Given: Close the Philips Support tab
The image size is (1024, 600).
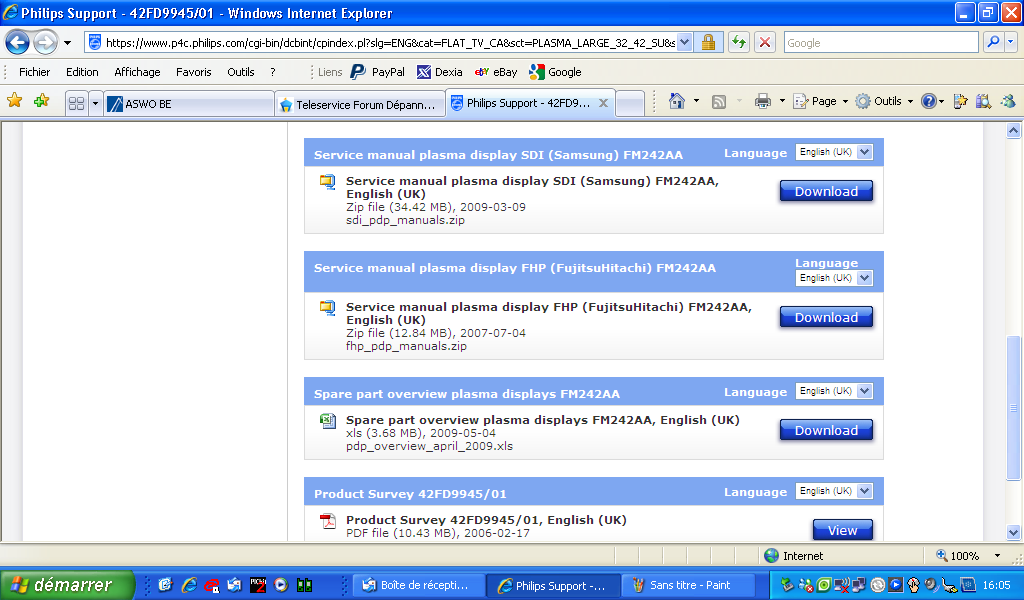Looking at the screenshot, I should click(603, 103).
